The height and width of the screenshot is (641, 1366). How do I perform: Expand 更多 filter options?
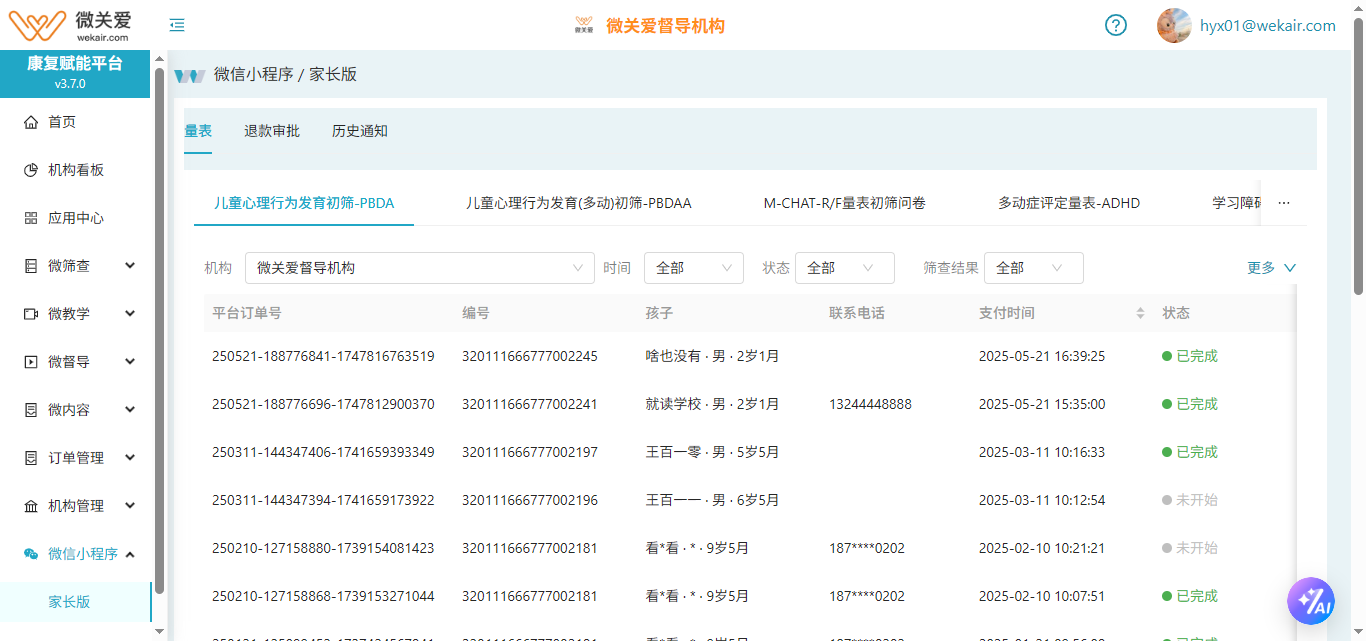click(1271, 268)
